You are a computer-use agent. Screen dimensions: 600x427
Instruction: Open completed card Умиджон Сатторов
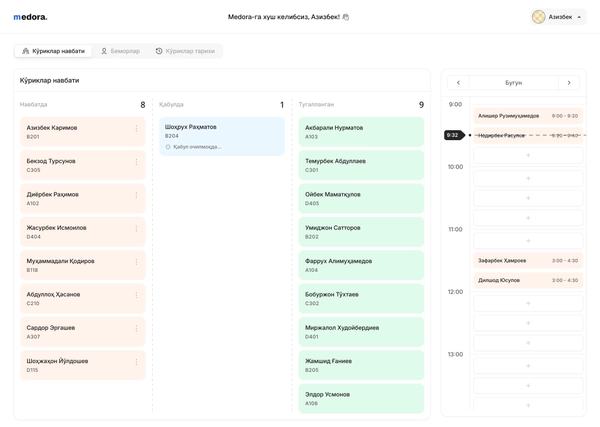click(361, 231)
